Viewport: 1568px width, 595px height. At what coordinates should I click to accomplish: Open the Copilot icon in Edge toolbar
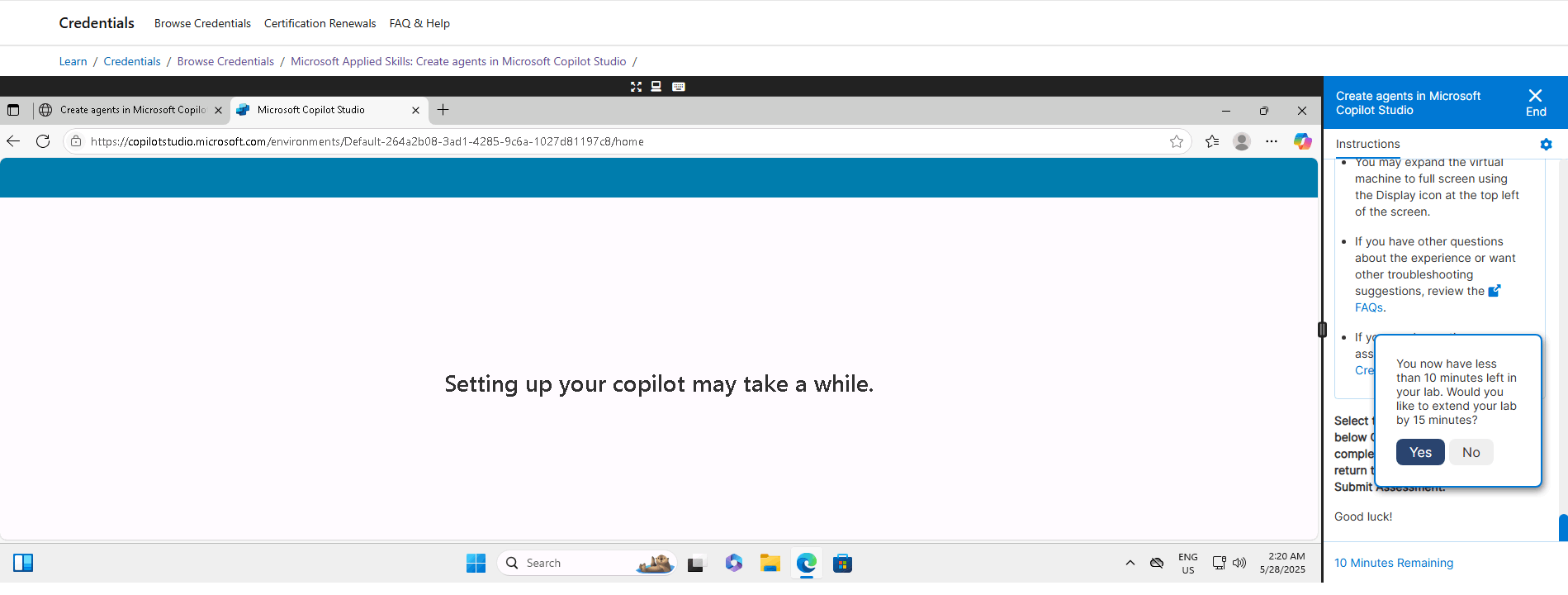point(1303,141)
